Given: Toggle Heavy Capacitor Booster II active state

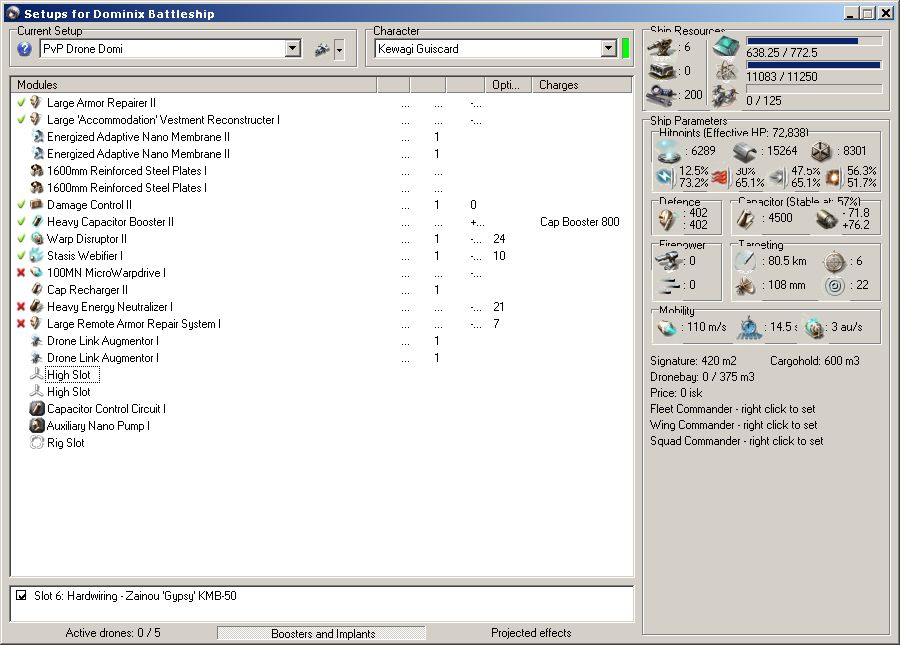Looking at the screenshot, I should (x=21, y=222).
